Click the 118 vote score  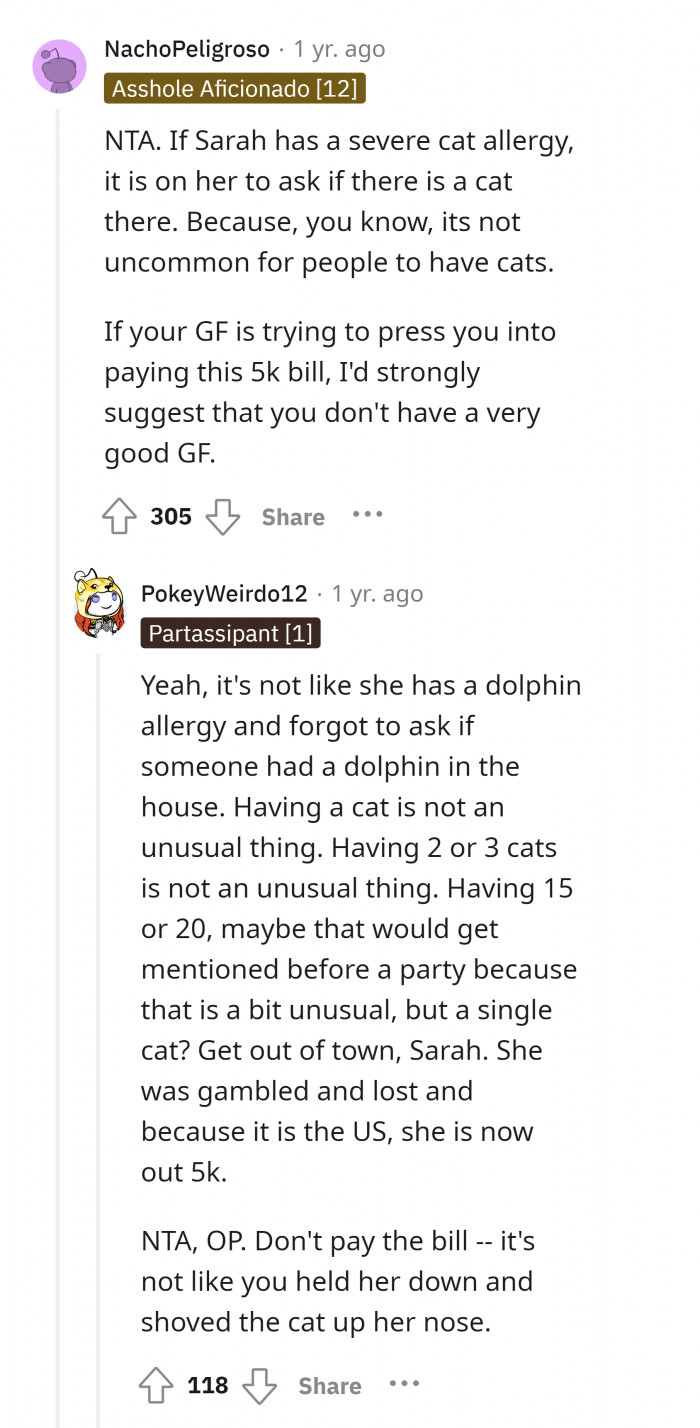coord(208,1386)
